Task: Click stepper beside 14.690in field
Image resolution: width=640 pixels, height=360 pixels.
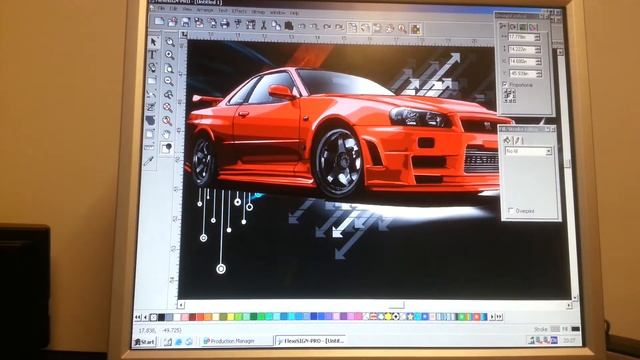Action: pyautogui.click(x=538, y=62)
